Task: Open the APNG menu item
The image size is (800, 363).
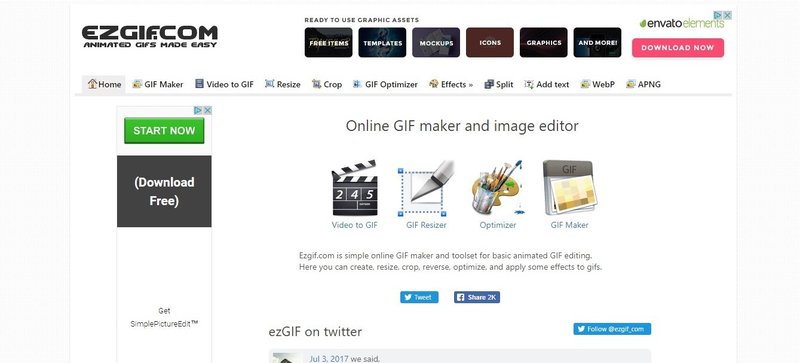Action: 643,84
